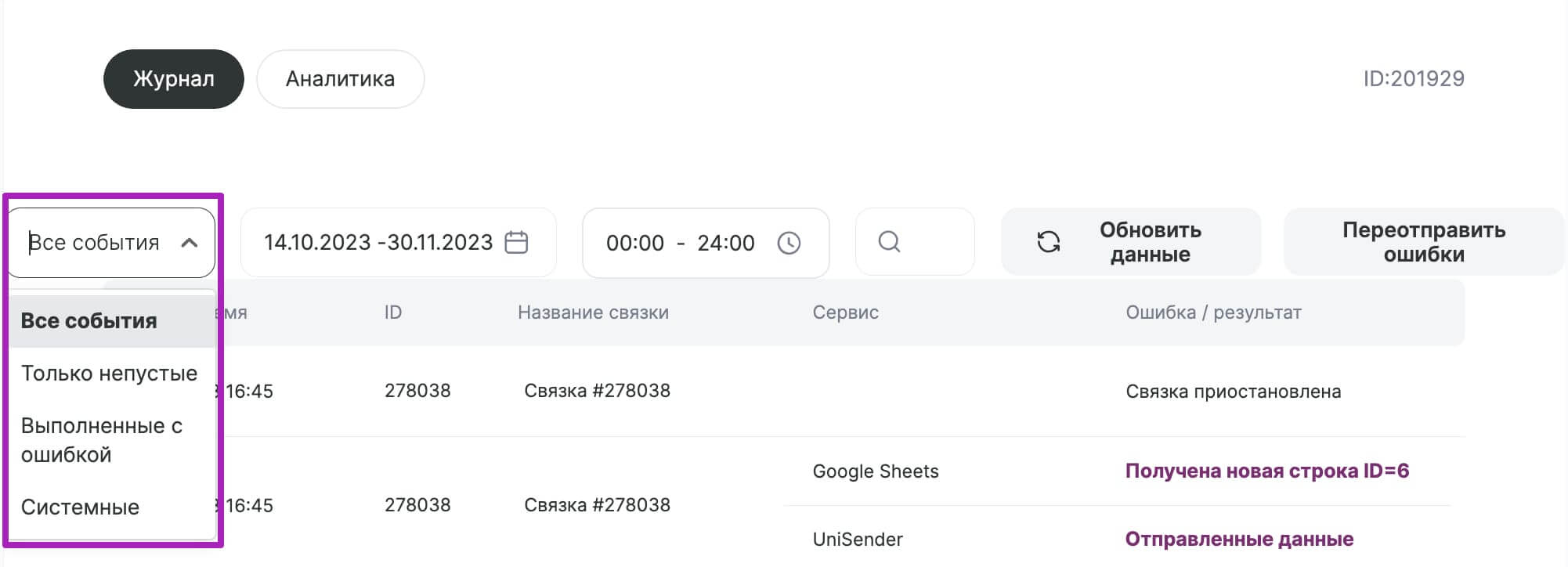The image size is (1568, 567).
Task: Switch to the 'Журнал' tab
Action: (174, 79)
